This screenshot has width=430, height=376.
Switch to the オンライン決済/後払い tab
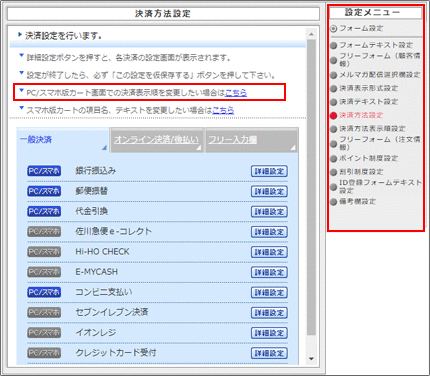157,140
